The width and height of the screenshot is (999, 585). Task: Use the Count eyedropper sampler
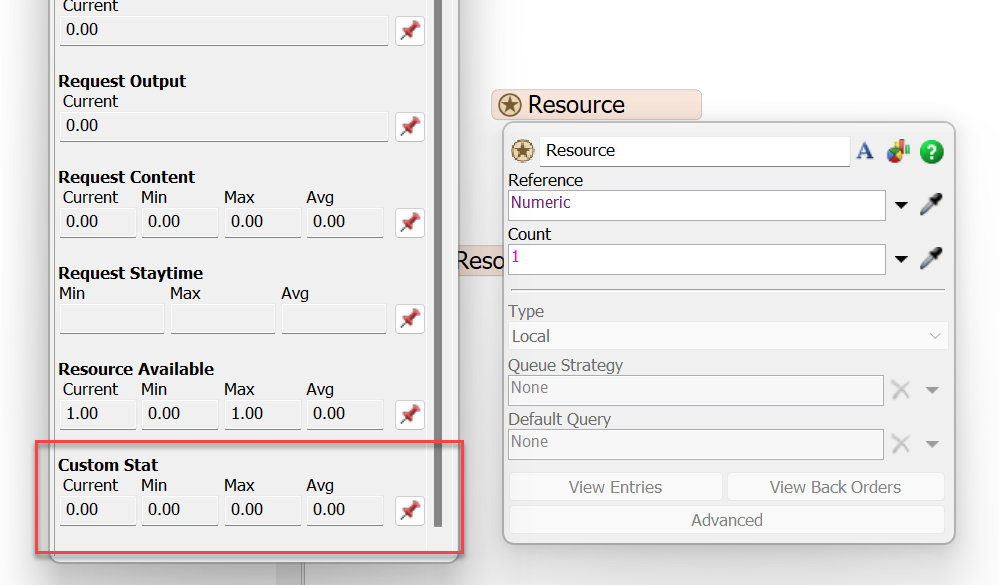[931, 259]
